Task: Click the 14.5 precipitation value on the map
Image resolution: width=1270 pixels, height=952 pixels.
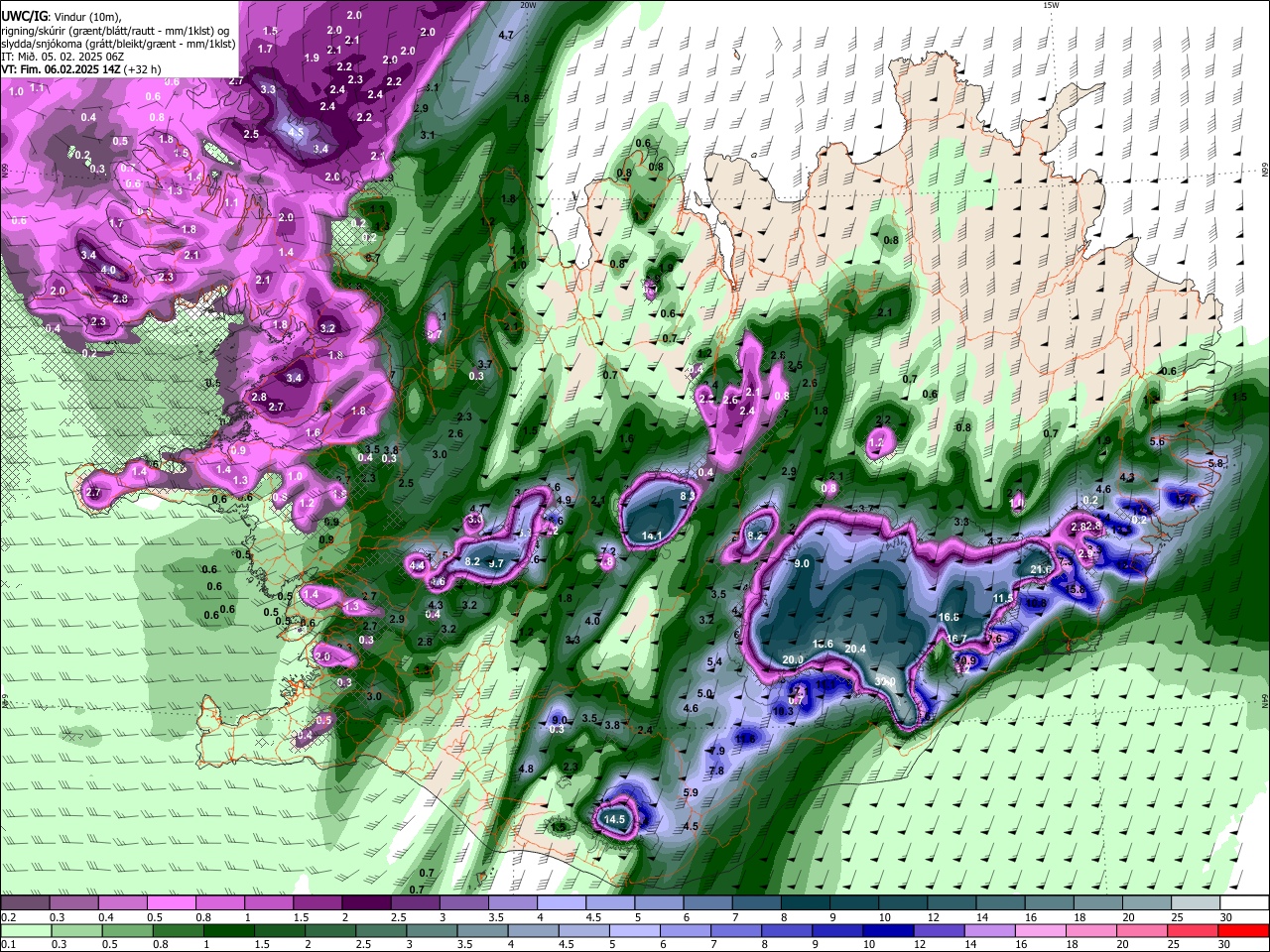Action: [x=615, y=820]
